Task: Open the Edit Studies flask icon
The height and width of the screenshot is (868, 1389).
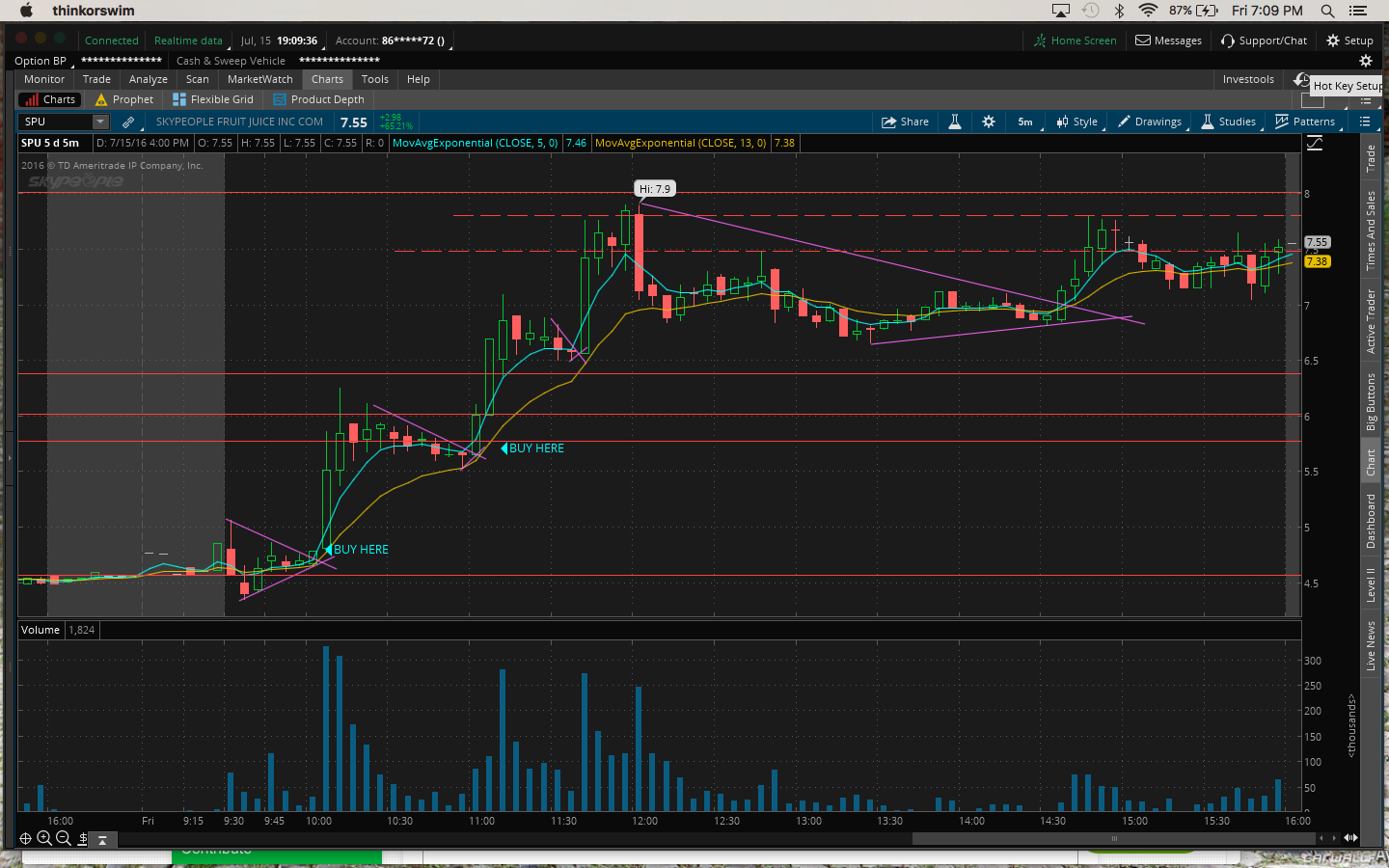Action: point(955,122)
